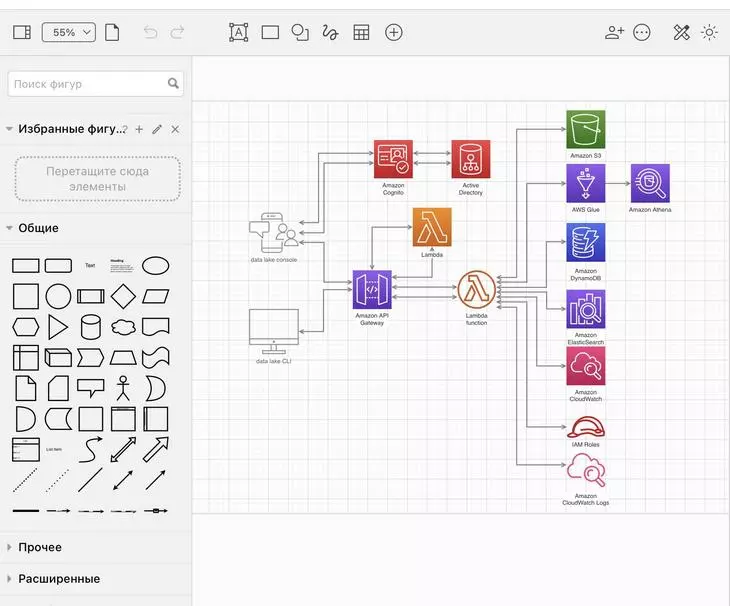Click the undo arrow
The height and width of the screenshot is (606, 730).
click(x=150, y=32)
